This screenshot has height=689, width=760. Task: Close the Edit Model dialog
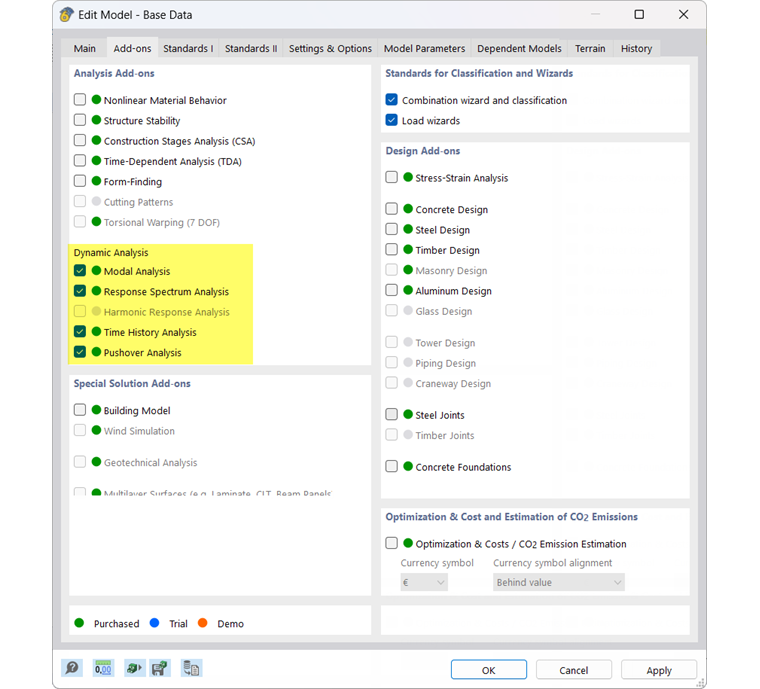[x=683, y=15]
